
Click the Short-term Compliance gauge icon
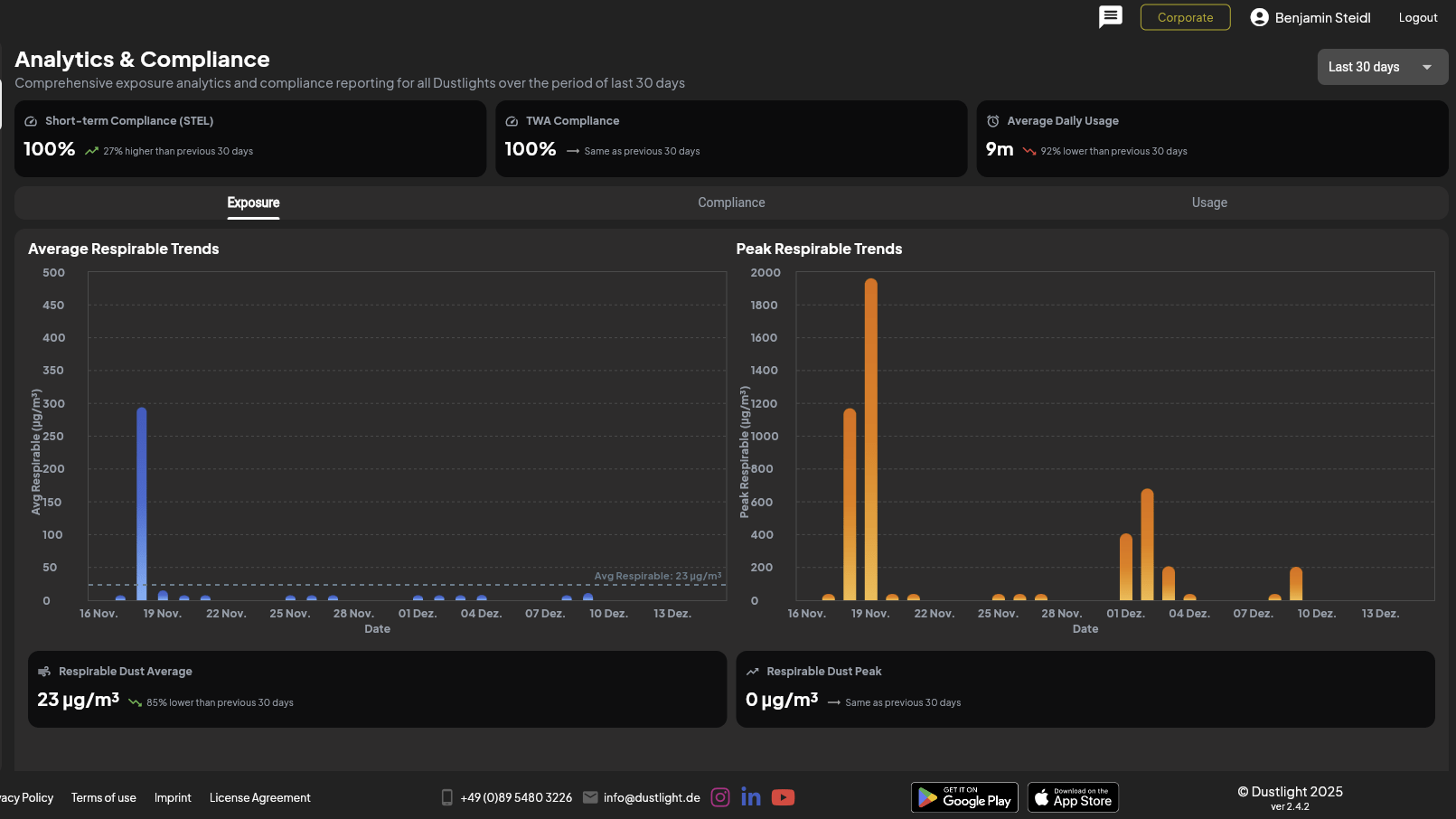tap(31, 121)
